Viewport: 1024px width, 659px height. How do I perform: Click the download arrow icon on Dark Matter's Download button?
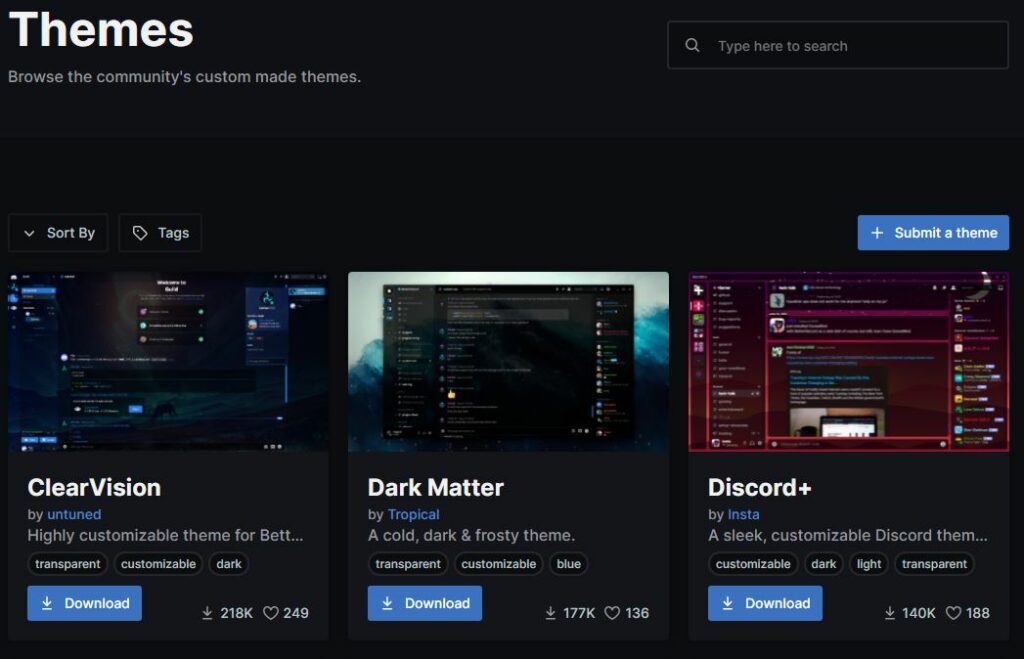(389, 603)
